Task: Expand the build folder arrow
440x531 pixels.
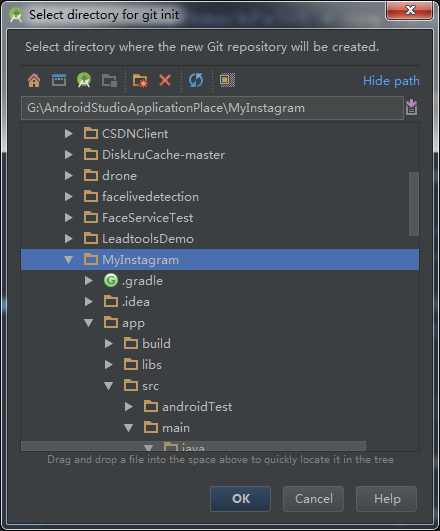Action: [x=109, y=343]
